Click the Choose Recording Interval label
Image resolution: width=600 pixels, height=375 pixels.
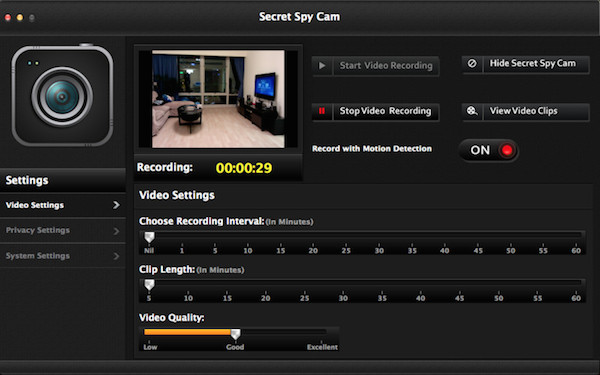pyautogui.click(x=201, y=221)
